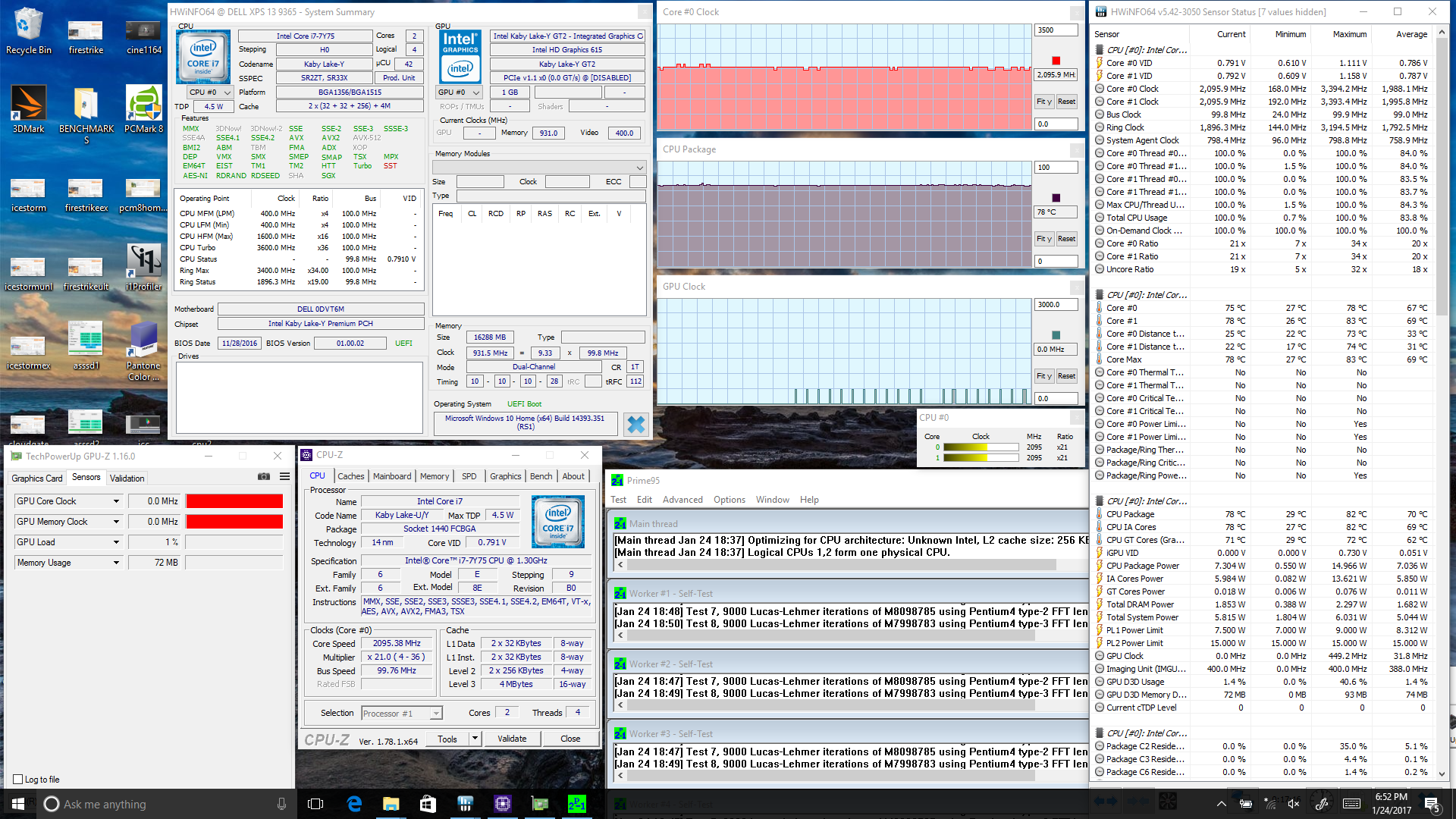The height and width of the screenshot is (819, 1456).
Task: Open Microsoft Edge from the taskbar
Action: [354, 804]
